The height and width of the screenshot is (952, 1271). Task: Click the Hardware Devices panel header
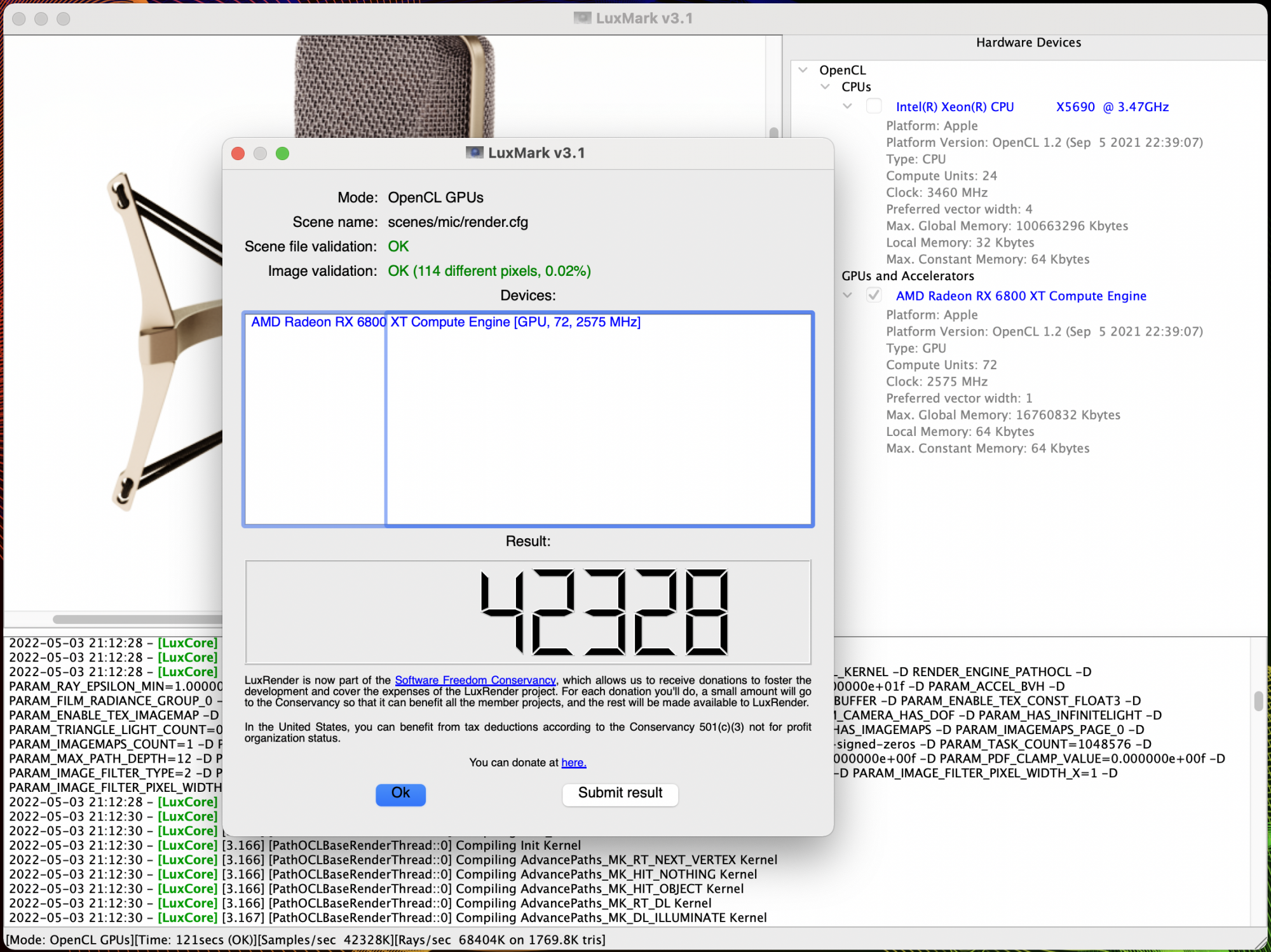pos(1028,43)
